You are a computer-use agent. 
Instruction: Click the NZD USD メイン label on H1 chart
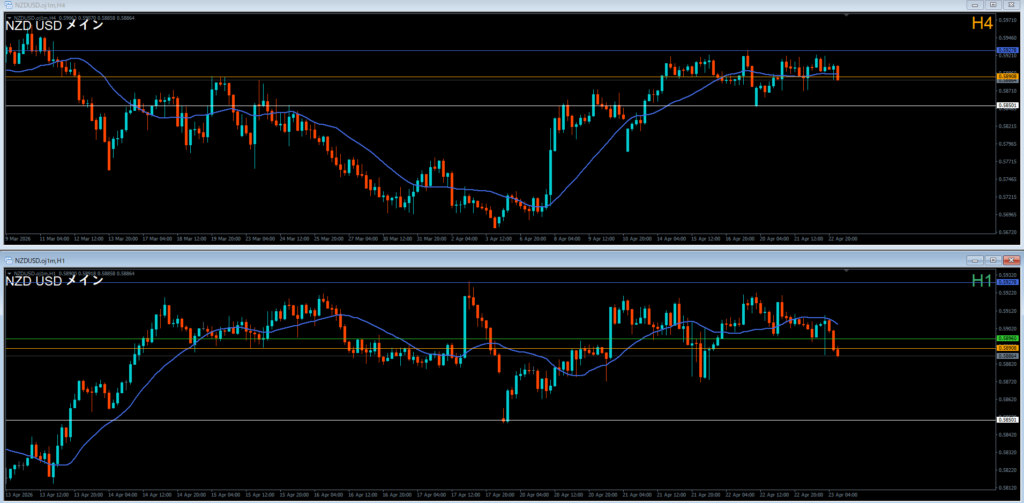tap(55, 281)
